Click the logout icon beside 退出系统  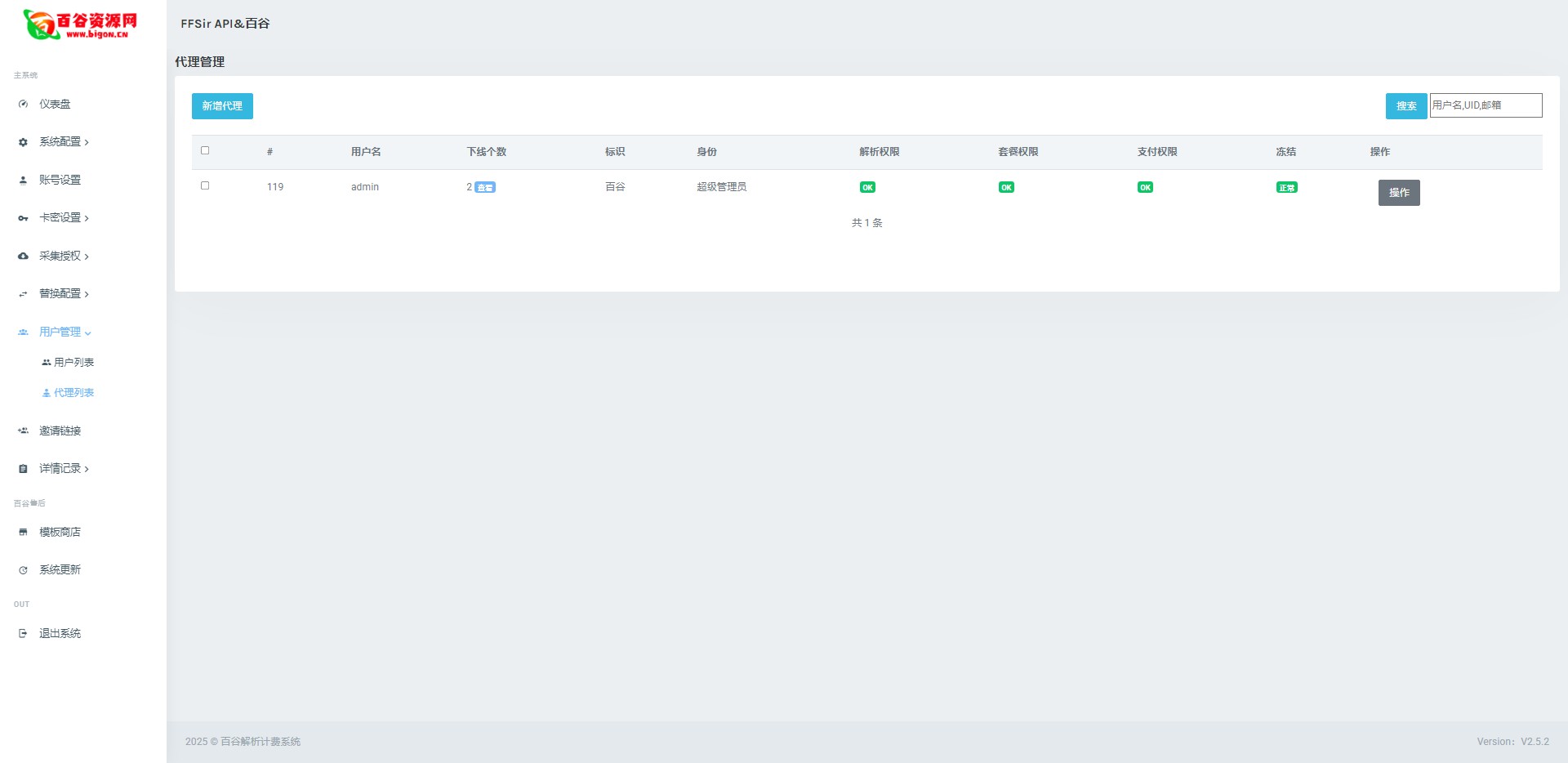tap(23, 634)
